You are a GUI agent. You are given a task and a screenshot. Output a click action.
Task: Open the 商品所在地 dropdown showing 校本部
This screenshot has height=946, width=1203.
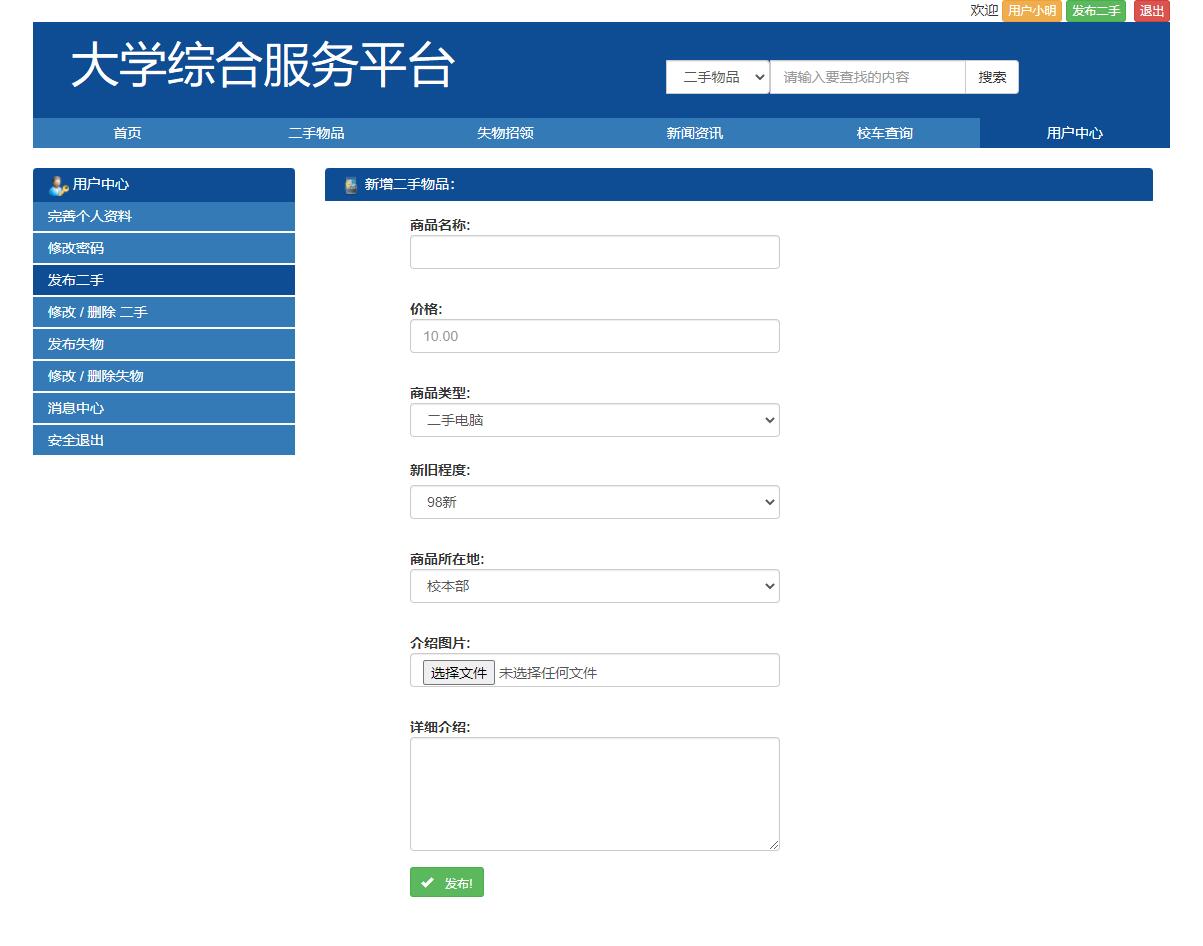[x=594, y=586]
